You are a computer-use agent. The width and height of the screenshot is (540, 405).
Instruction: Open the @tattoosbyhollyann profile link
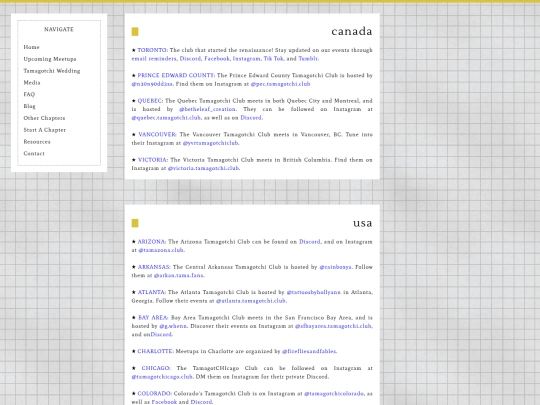coord(313,292)
